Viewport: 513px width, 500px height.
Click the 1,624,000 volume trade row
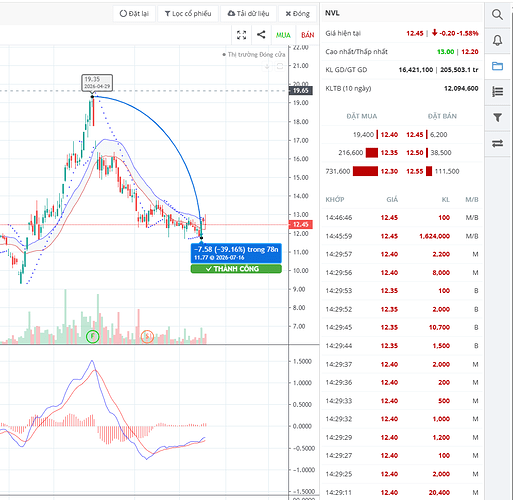[402, 236]
